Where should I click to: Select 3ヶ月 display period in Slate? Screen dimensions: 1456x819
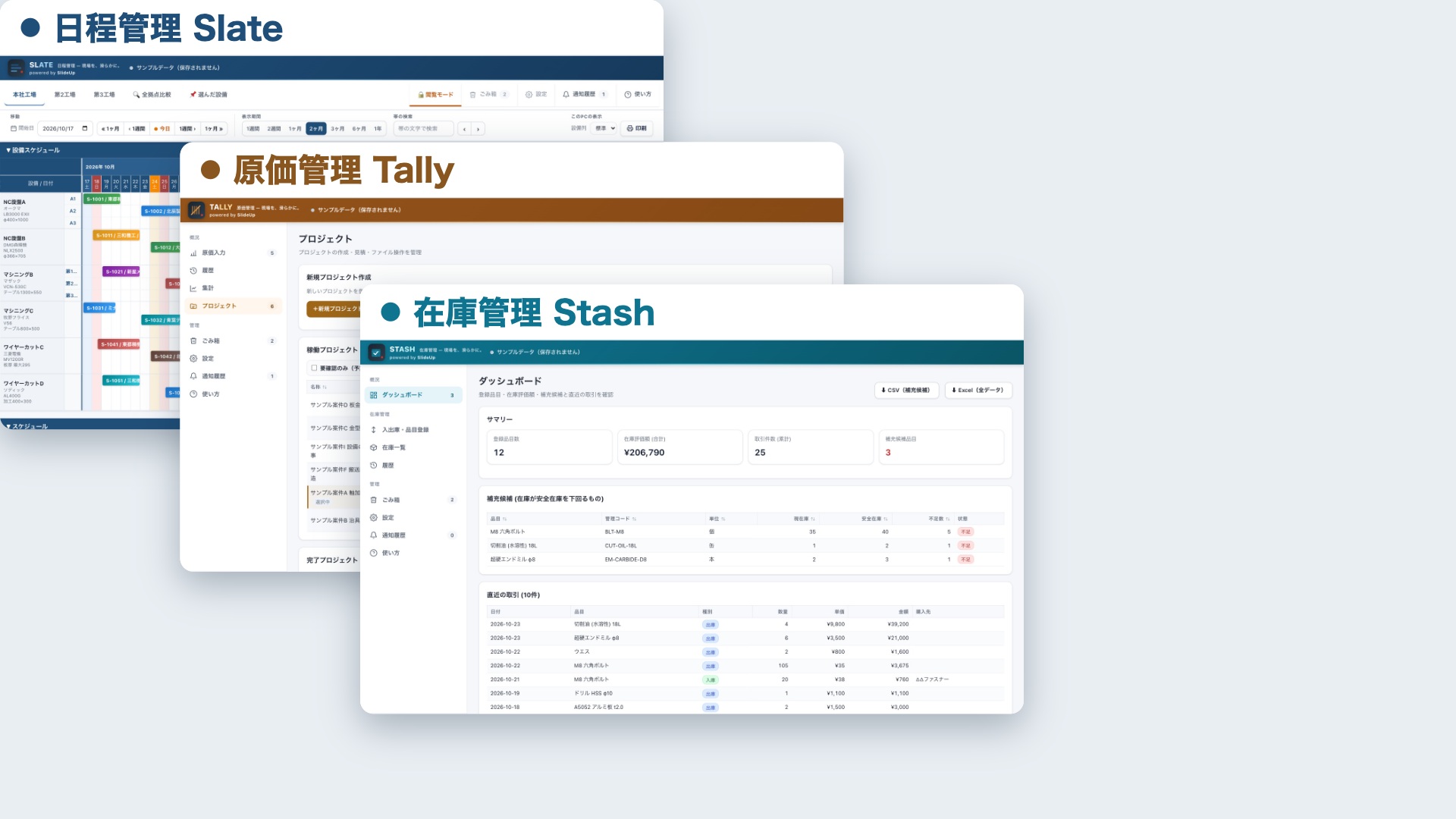pyautogui.click(x=337, y=129)
